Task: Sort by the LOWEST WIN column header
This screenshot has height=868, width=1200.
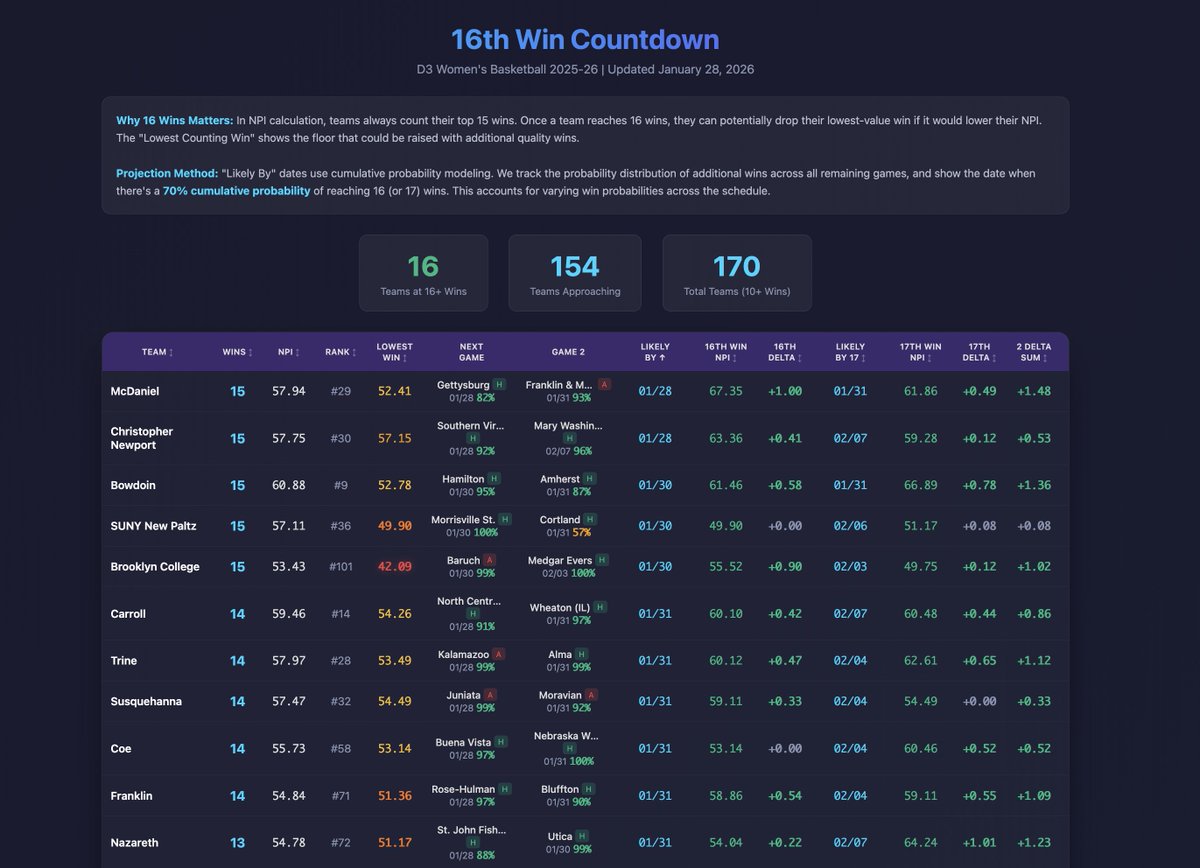Action: [x=394, y=352]
